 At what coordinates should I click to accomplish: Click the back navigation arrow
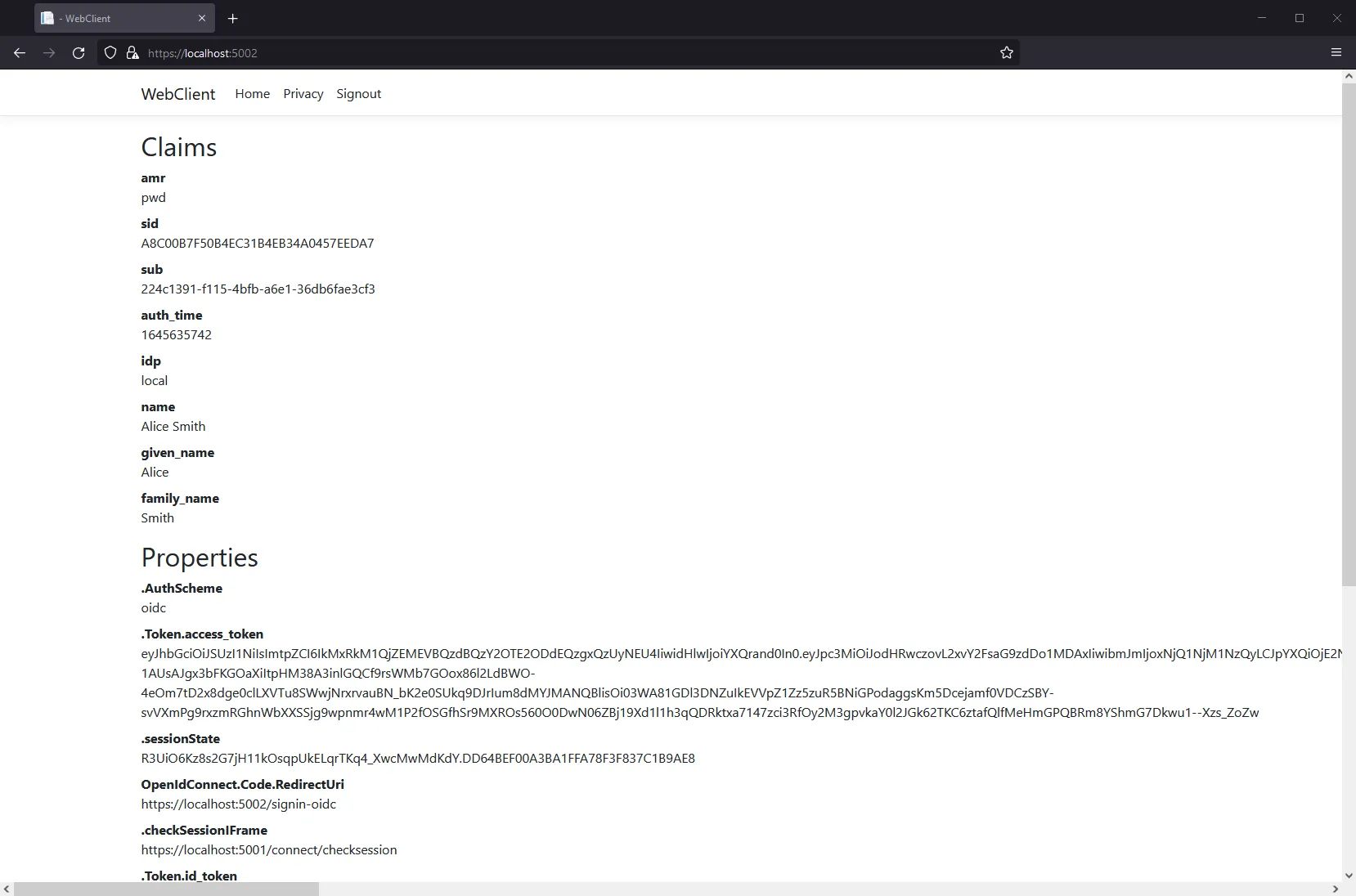19,52
